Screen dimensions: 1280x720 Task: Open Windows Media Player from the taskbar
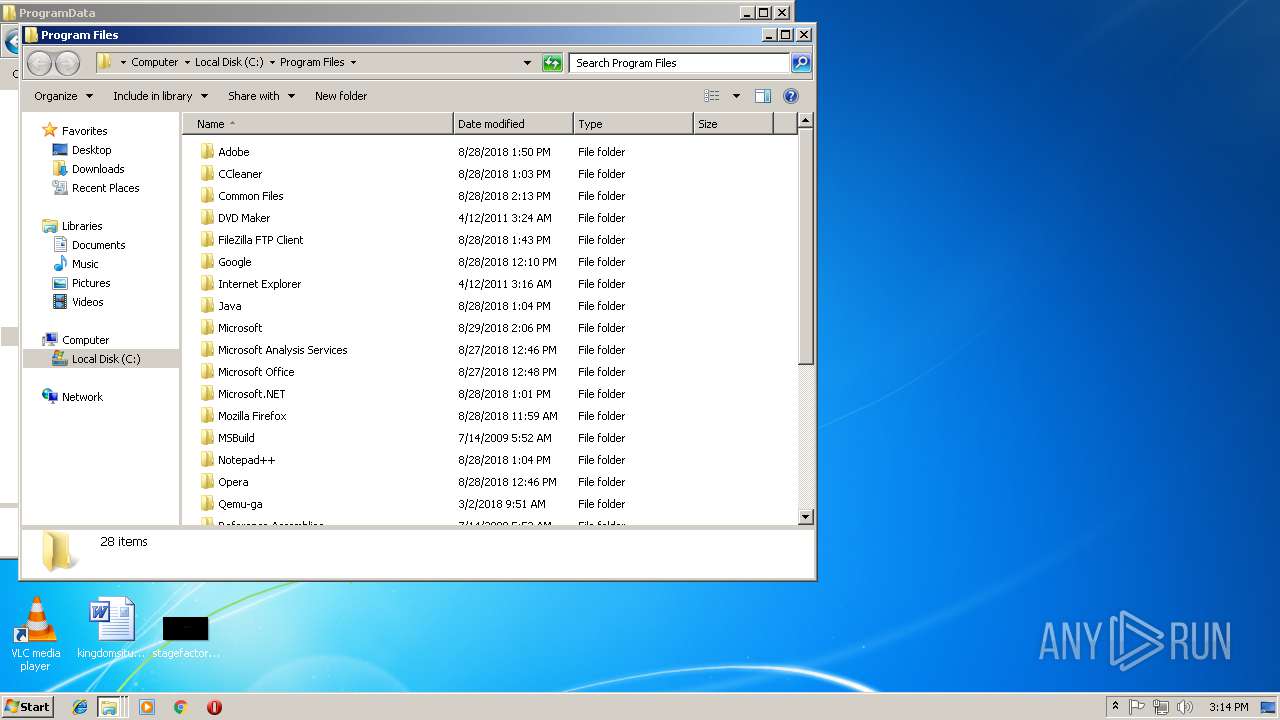147,707
